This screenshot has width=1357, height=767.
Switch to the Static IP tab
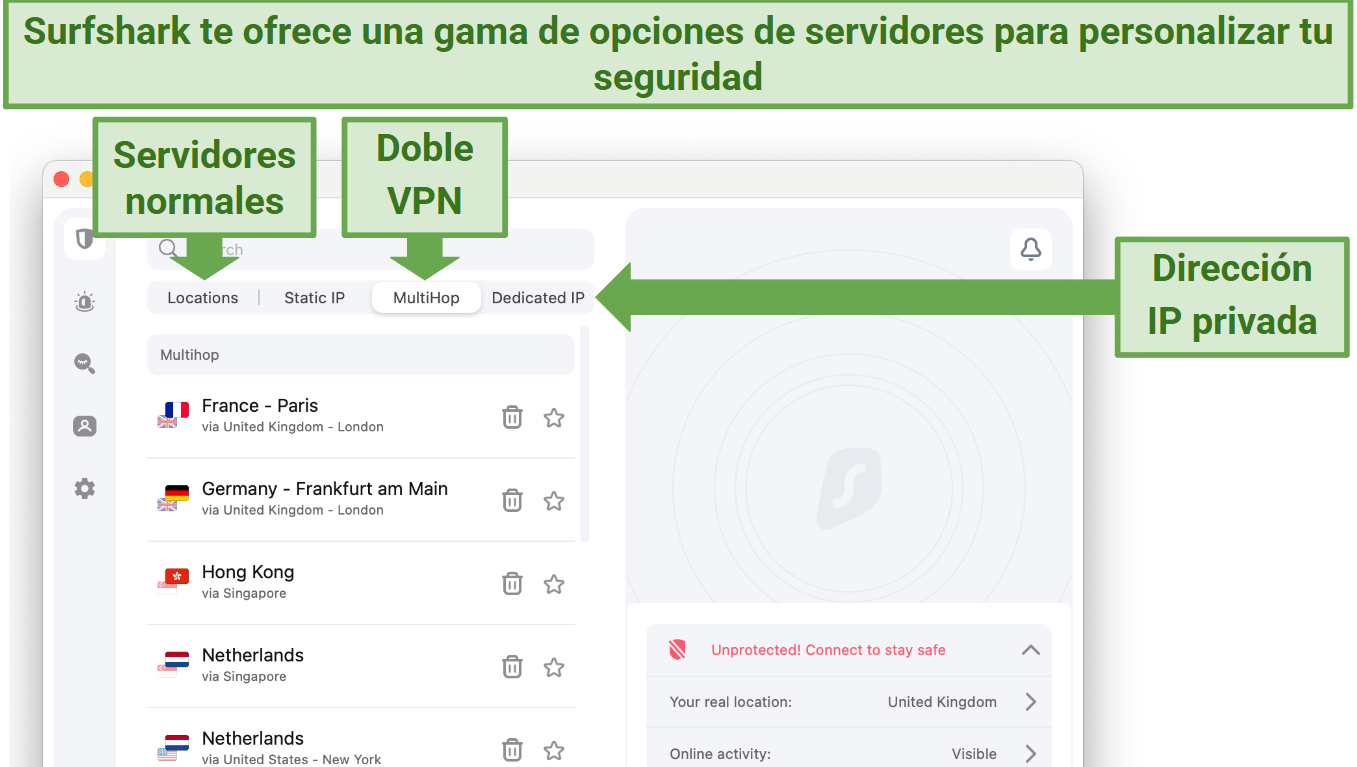click(314, 298)
